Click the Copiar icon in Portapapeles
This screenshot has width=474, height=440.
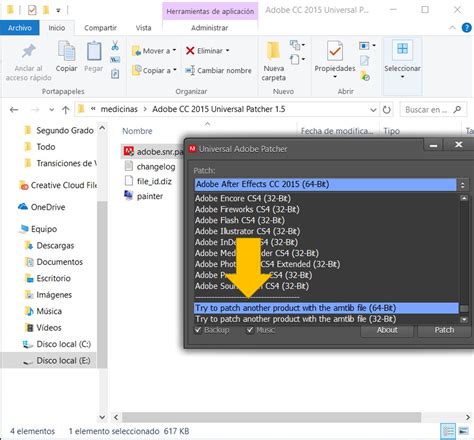(66, 51)
